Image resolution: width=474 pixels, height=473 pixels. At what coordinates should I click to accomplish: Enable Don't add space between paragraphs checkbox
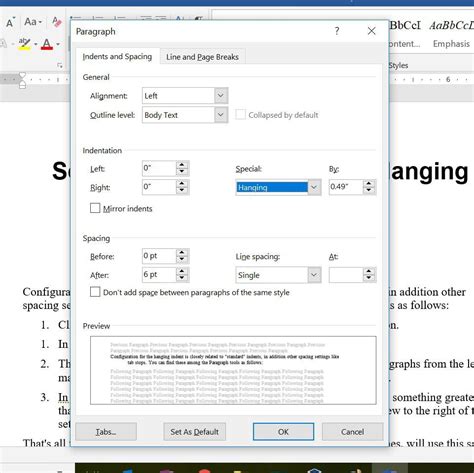click(x=95, y=292)
